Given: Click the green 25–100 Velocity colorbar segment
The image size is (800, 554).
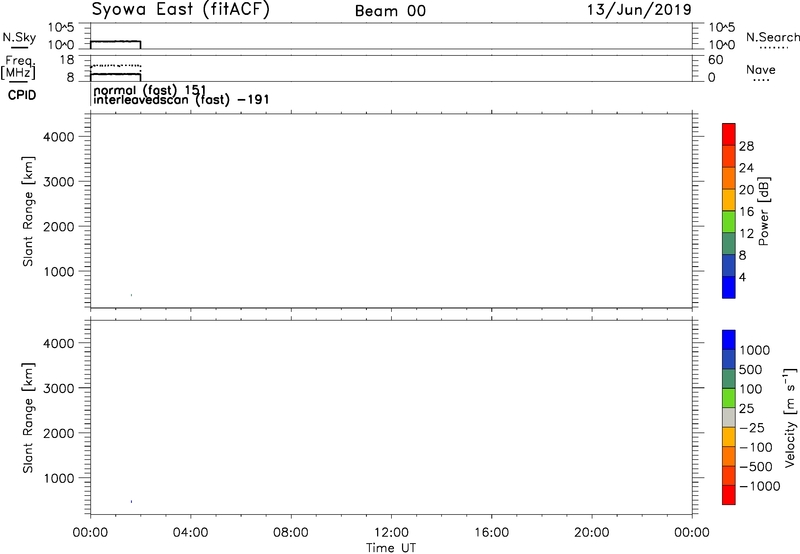Looking at the screenshot, I should coord(729,398).
